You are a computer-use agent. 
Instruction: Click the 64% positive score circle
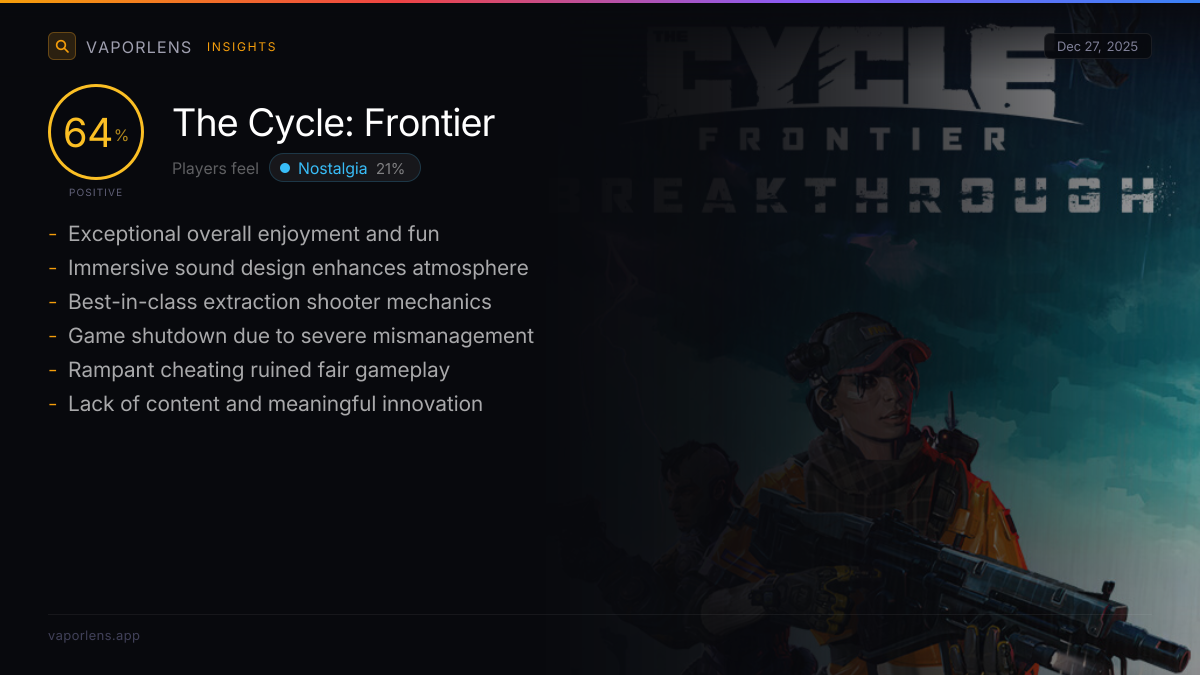pyautogui.click(x=96, y=133)
